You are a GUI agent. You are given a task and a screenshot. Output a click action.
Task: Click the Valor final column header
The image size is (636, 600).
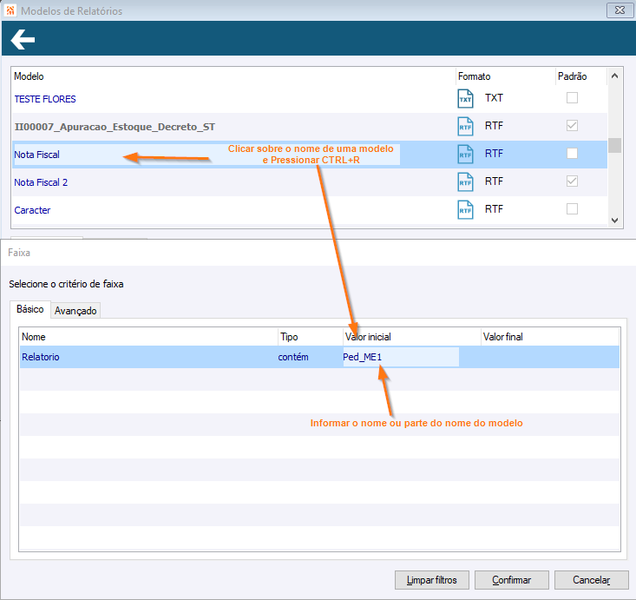click(503, 337)
